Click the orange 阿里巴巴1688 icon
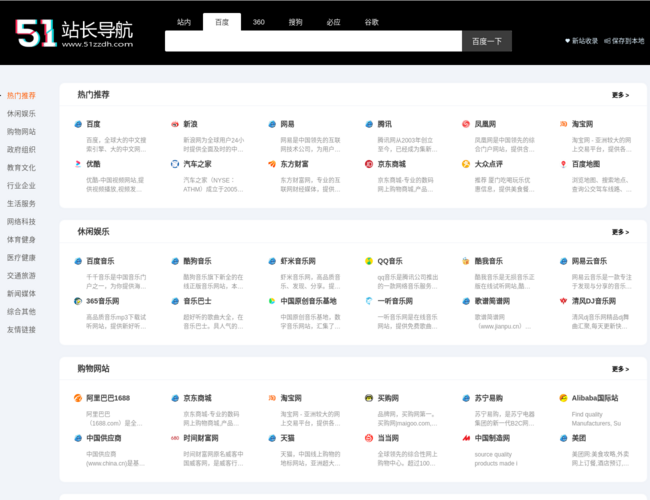 pyautogui.click(x=78, y=398)
